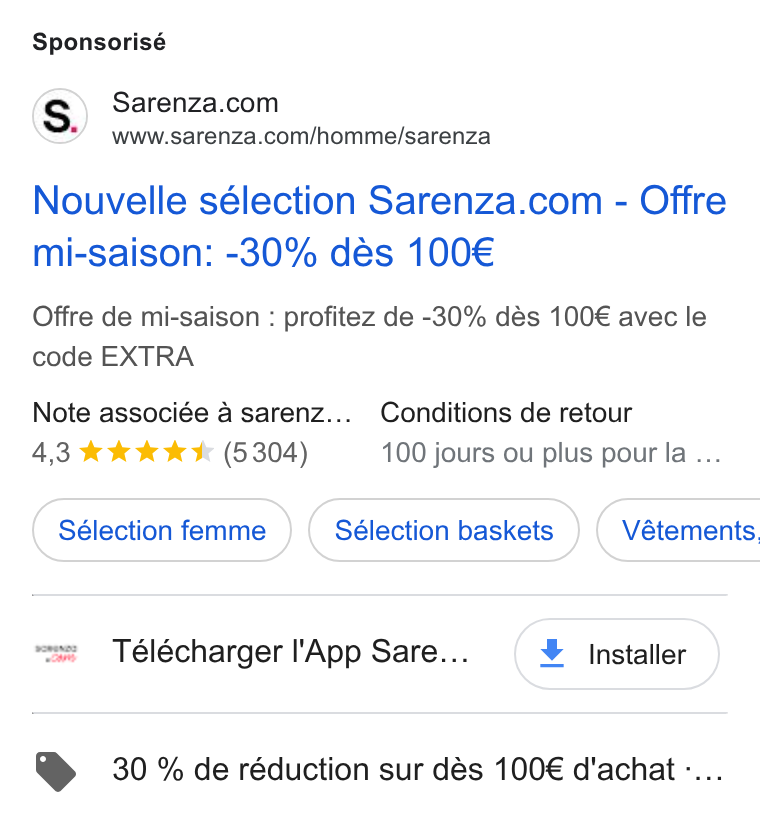The width and height of the screenshot is (760, 830).
Task: Select the Sélection baskets chip
Action: pyautogui.click(x=444, y=530)
